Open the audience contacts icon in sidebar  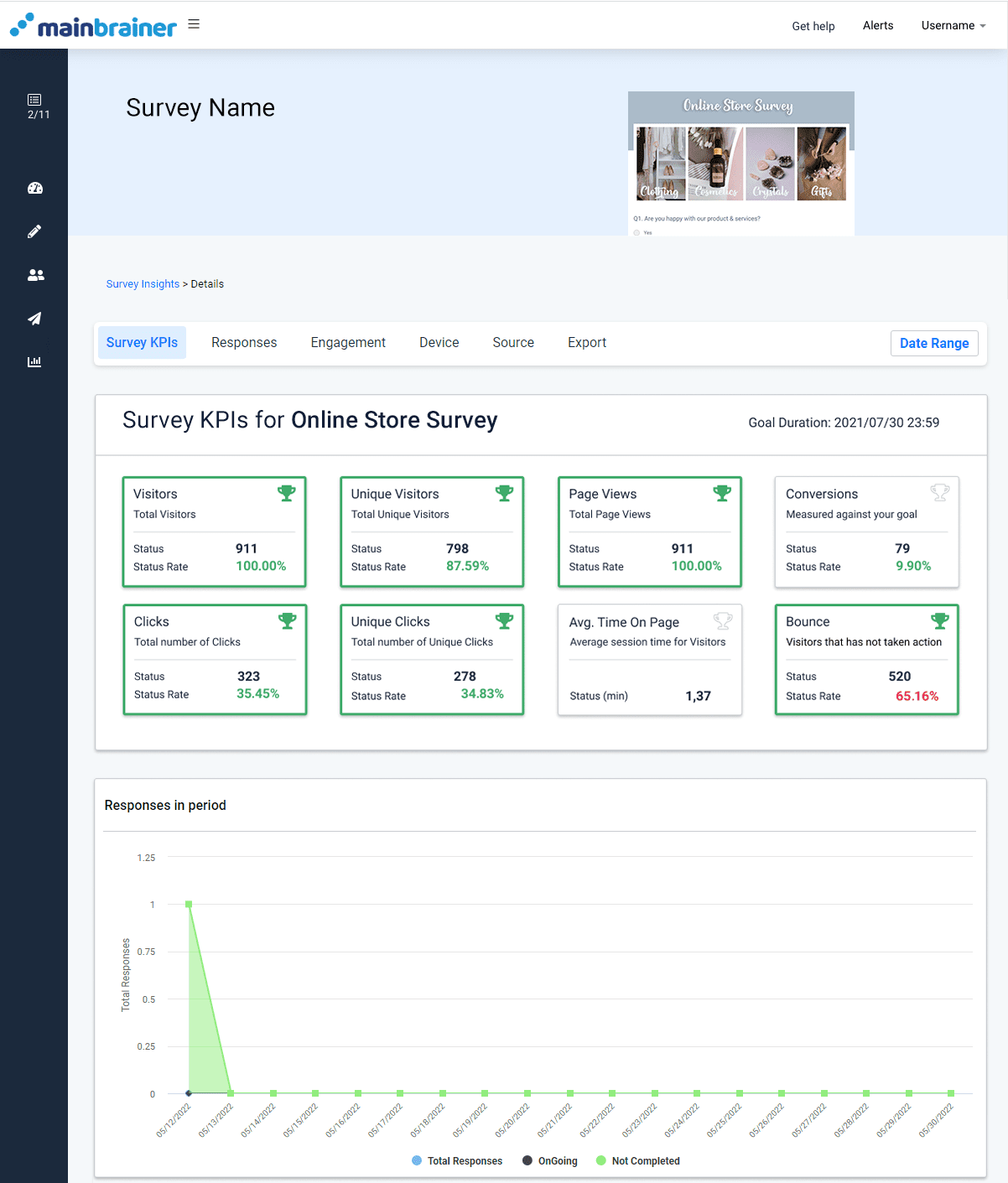[34, 275]
